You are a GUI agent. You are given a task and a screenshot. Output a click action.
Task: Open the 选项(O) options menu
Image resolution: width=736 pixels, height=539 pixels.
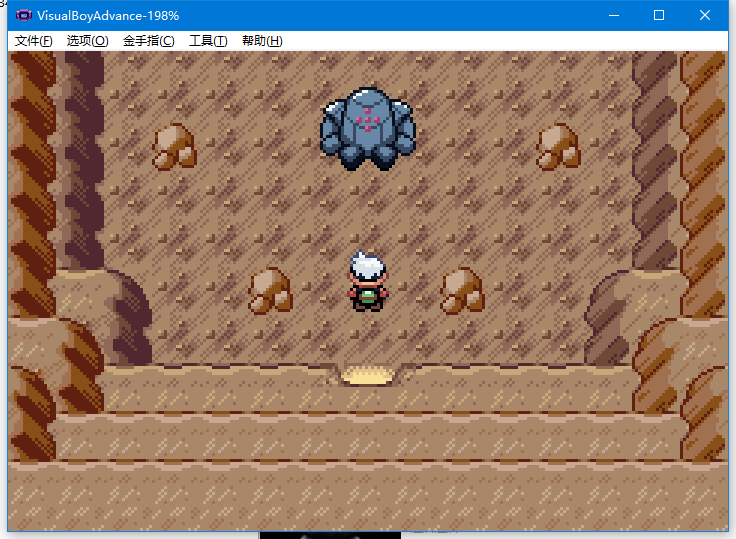[87, 41]
